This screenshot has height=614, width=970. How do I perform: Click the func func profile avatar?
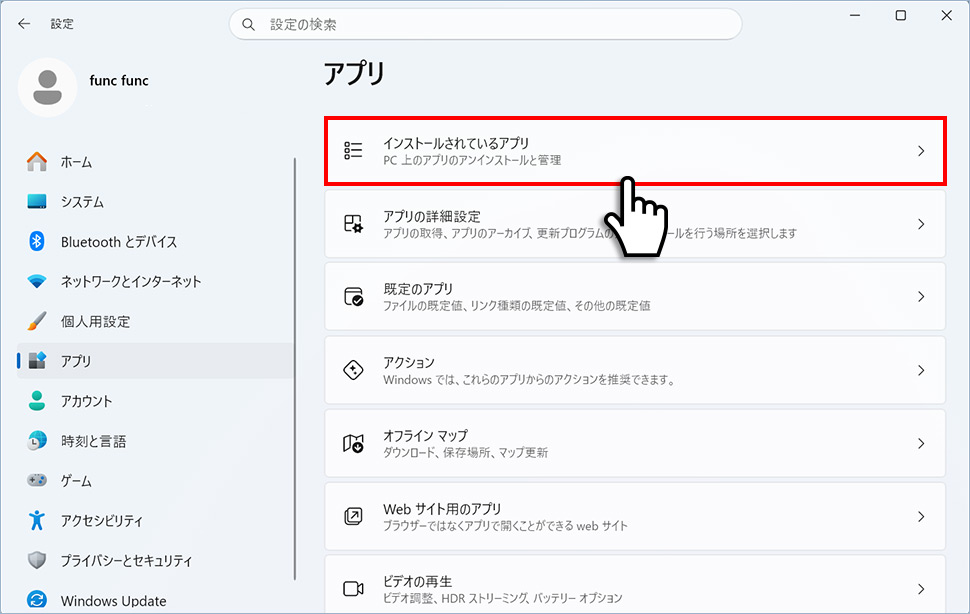[x=47, y=87]
